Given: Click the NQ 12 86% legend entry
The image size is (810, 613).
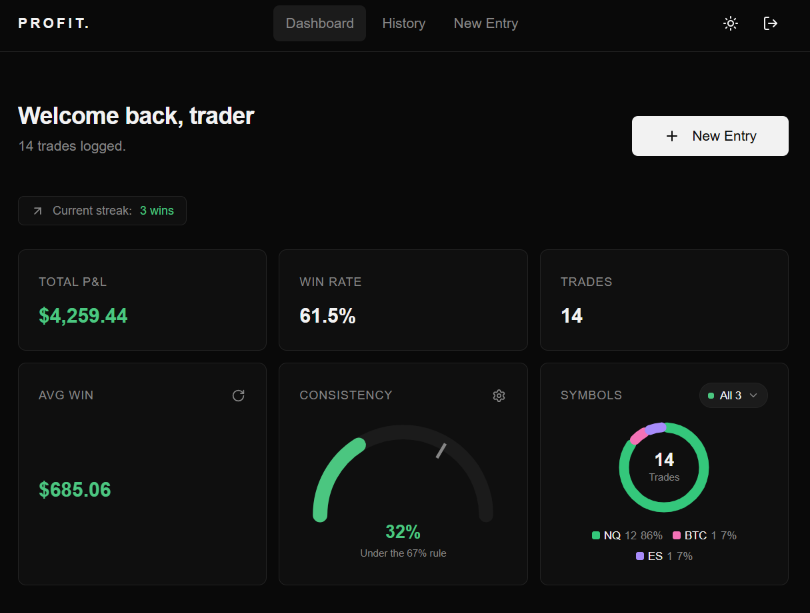Looking at the screenshot, I should click(627, 536).
